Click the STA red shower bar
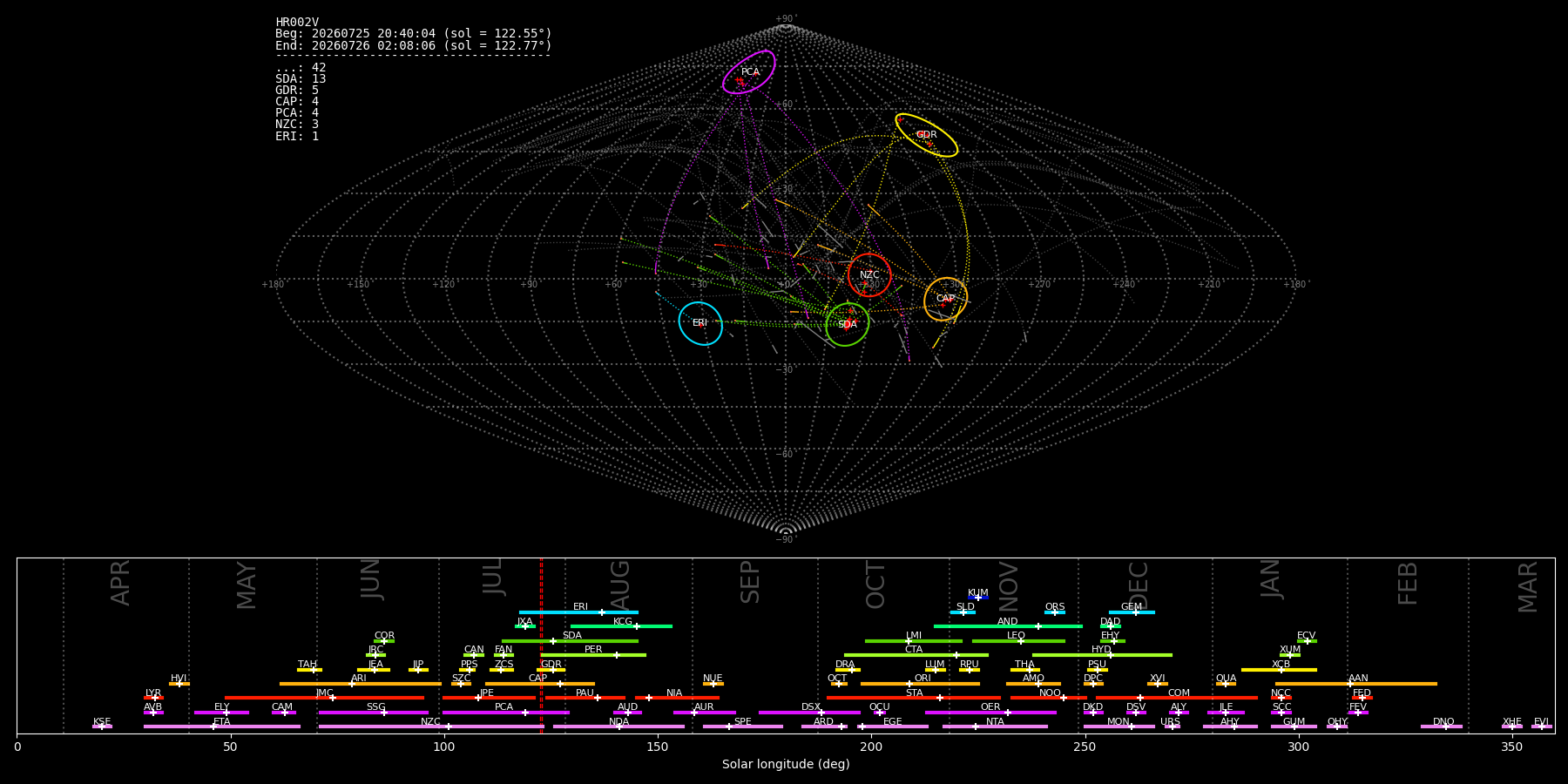Viewport: 1568px width, 784px height. [x=914, y=698]
